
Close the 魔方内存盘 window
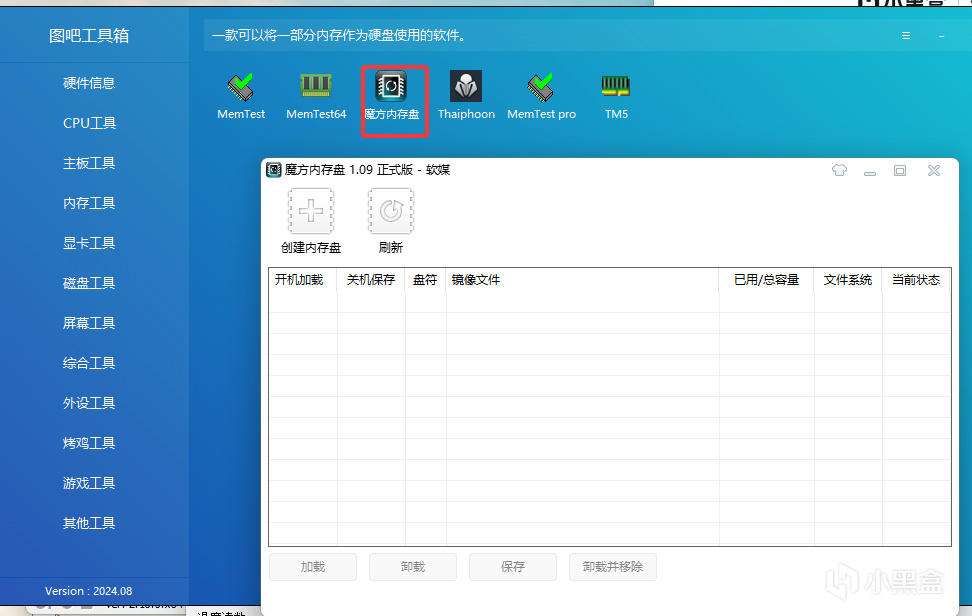[934, 170]
